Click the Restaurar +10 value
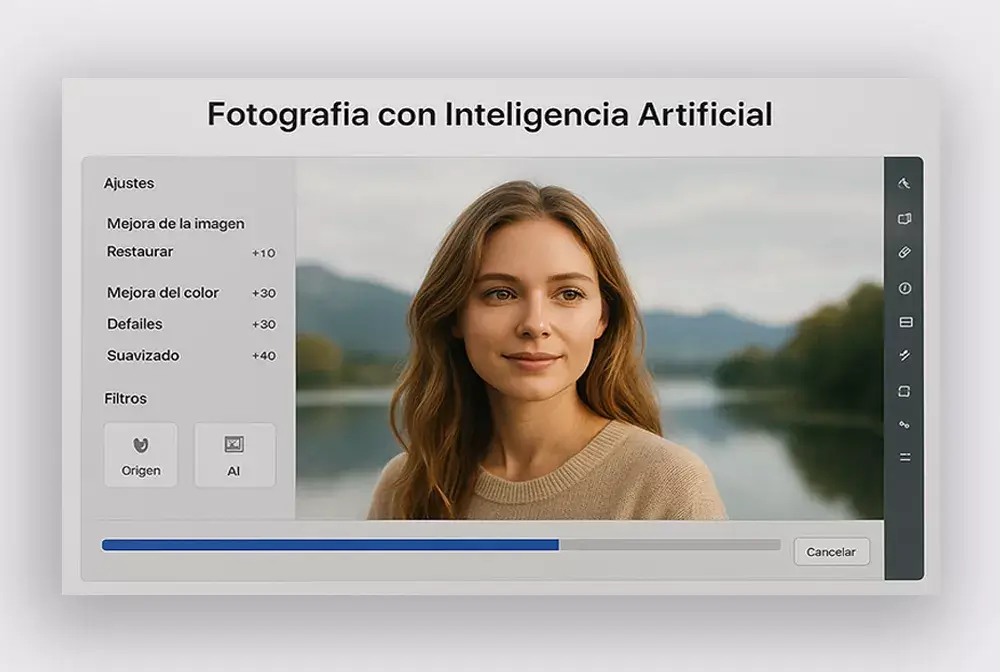Viewport: 1000px width, 672px height. click(x=264, y=253)
